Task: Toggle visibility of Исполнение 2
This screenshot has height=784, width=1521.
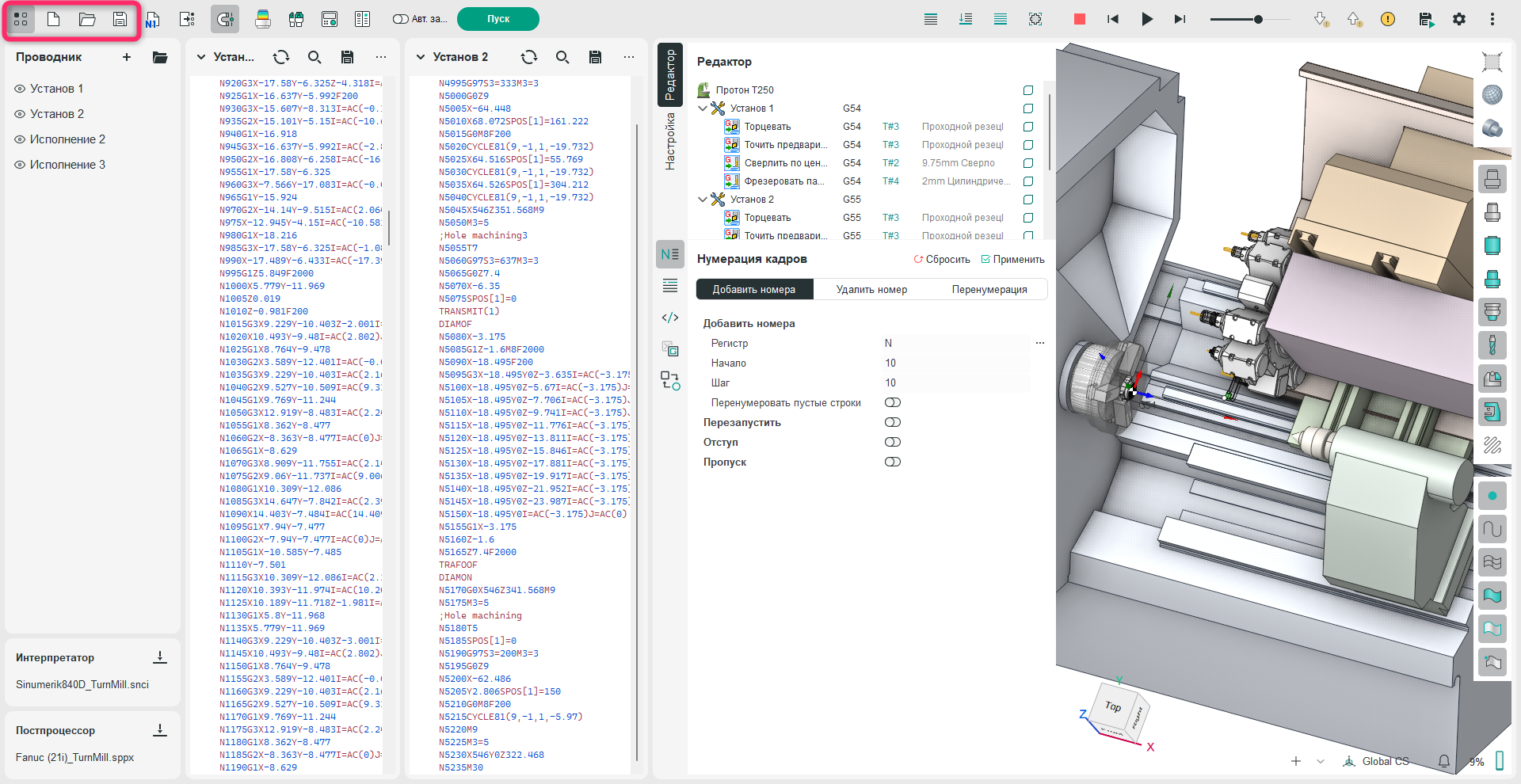Action: tap(21, 139)
